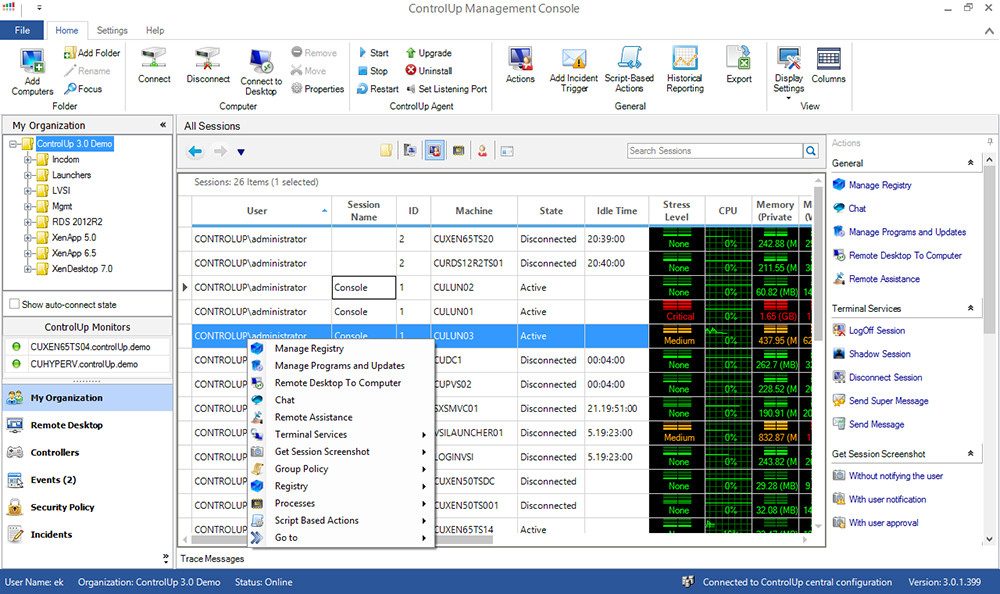Screen dimensions: 1000x594
Task: Click Add Folder in the ribbon
Action: (x=92, y=53)
